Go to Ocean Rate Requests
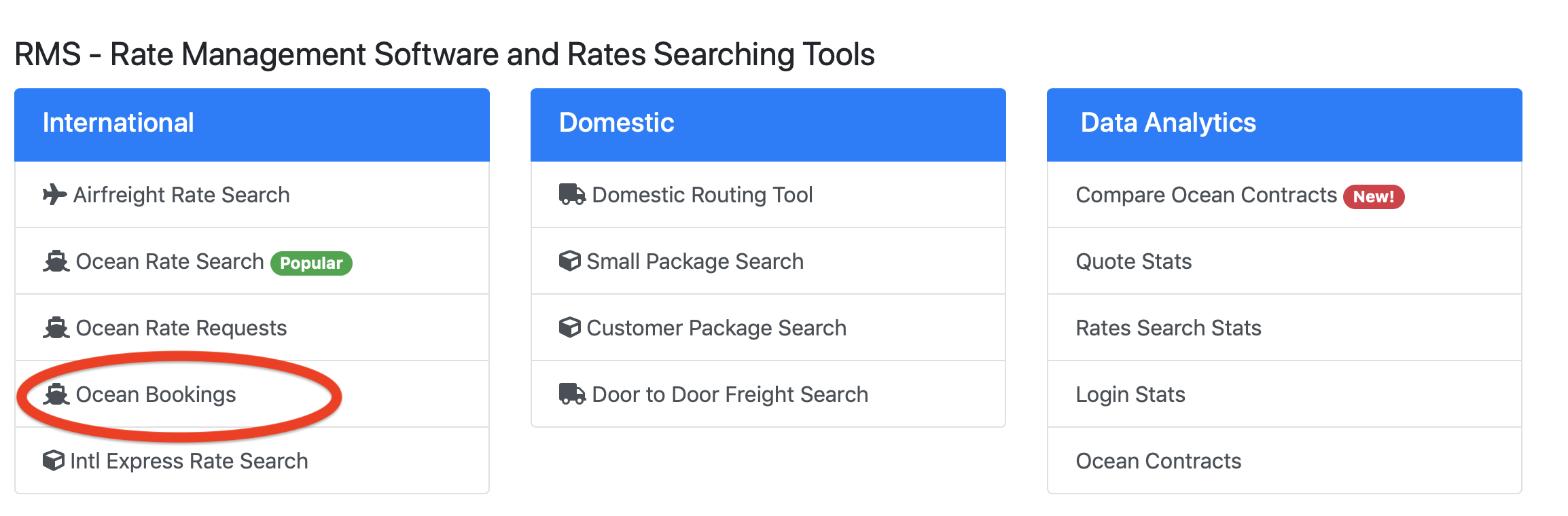 click(181, 328)
